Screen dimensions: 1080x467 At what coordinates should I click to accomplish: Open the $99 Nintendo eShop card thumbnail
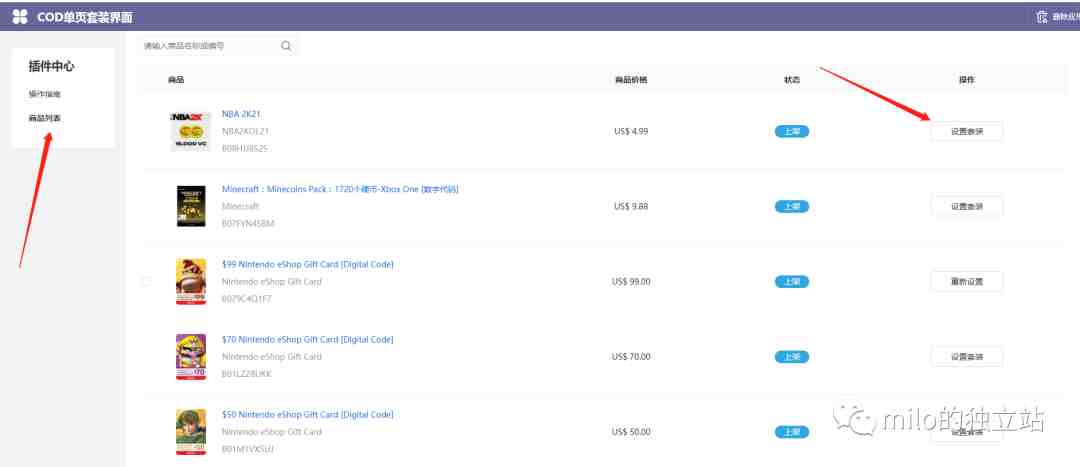pos(191,281)
